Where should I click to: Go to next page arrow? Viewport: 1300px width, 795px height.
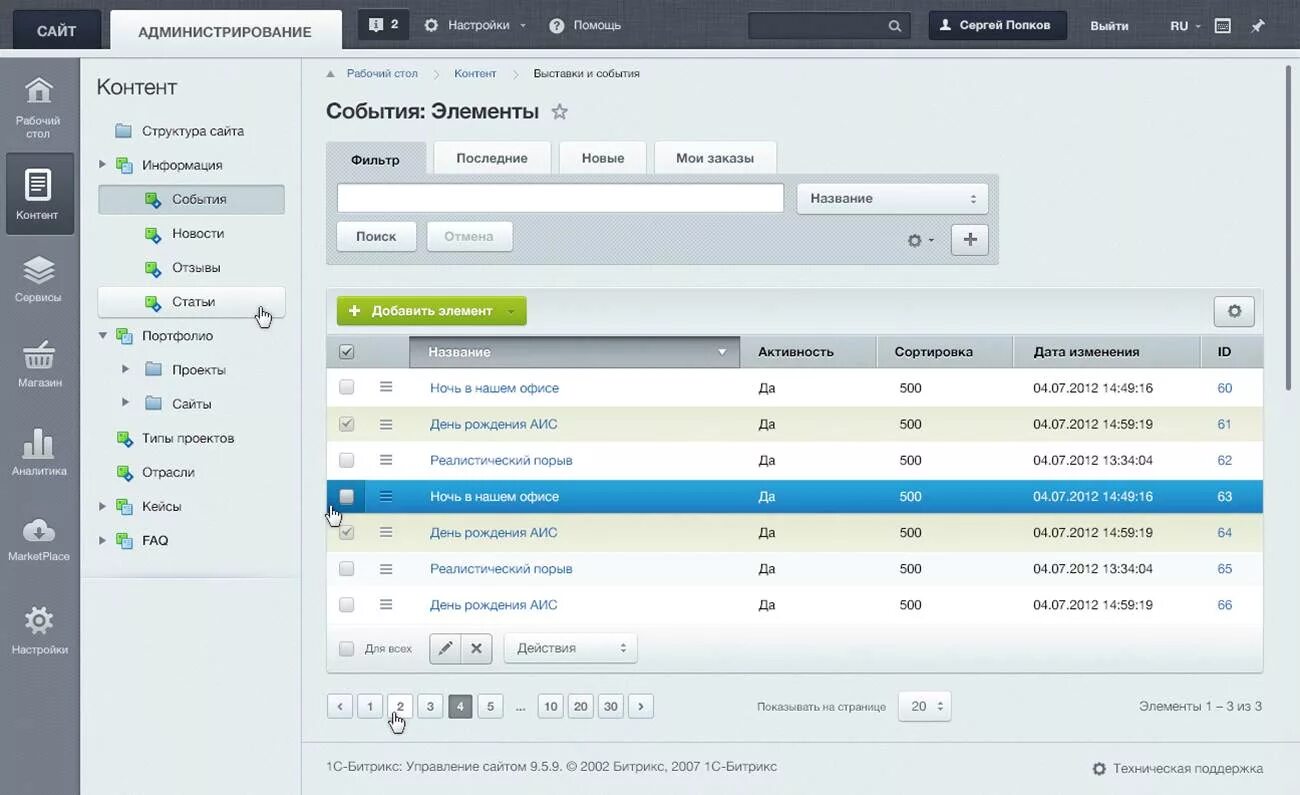(x=641, y=706)
